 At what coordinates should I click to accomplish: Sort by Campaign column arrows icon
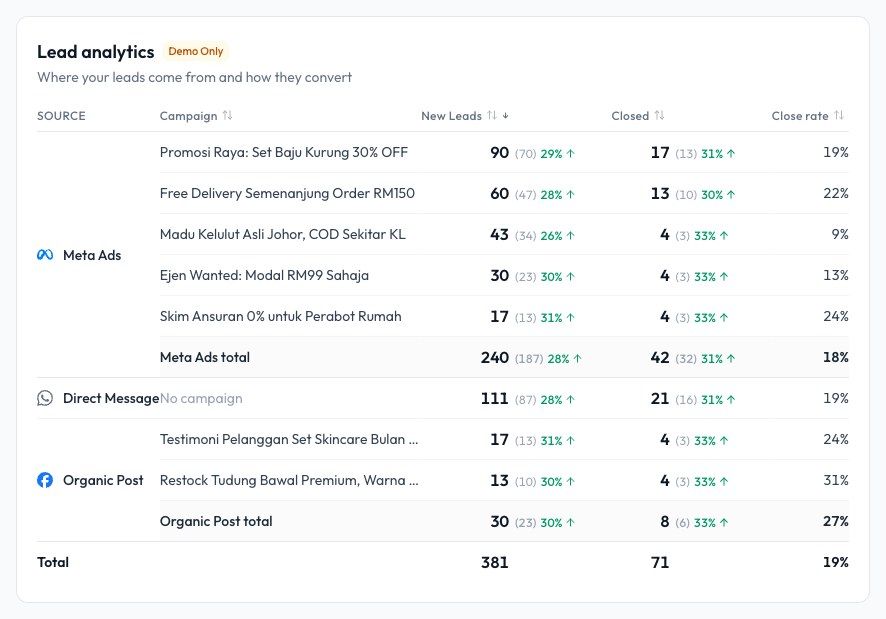point(227,115)
